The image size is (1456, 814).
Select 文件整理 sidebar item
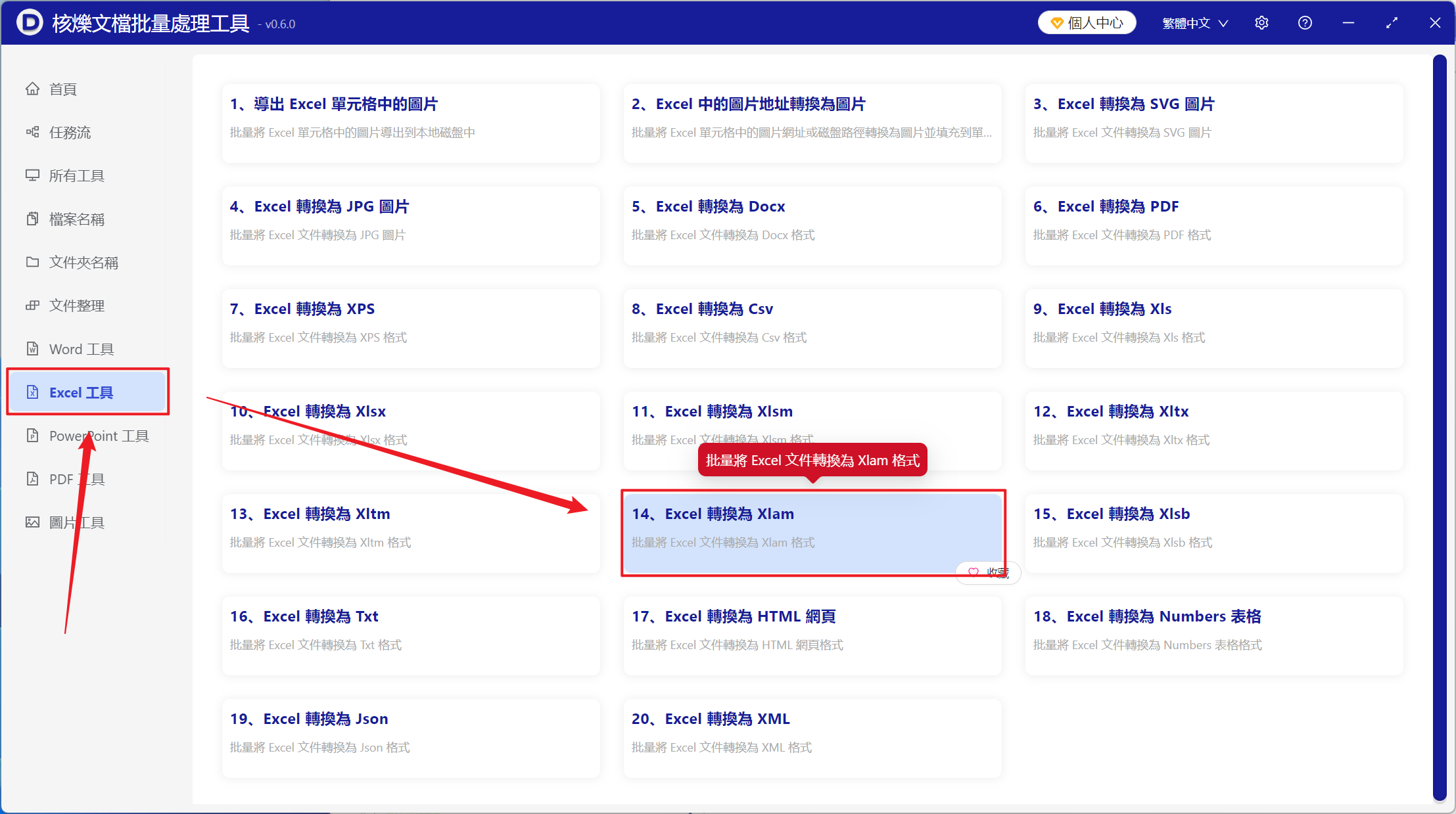[87, 305]
